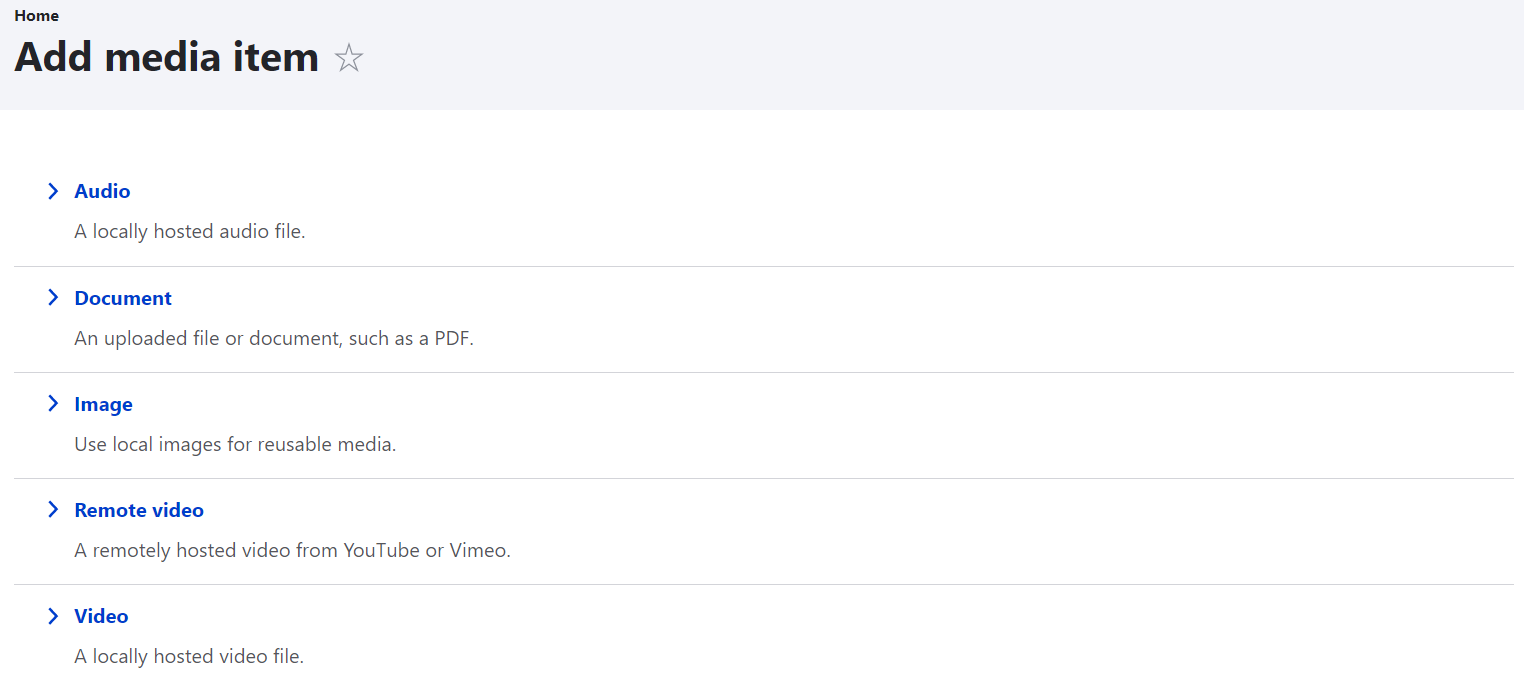
Task: Choose the Document media type link
Action: 123,298
